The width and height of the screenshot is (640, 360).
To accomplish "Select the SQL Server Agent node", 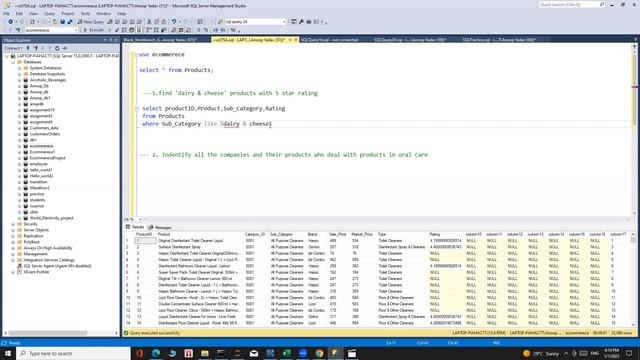I will click(57, 266).
